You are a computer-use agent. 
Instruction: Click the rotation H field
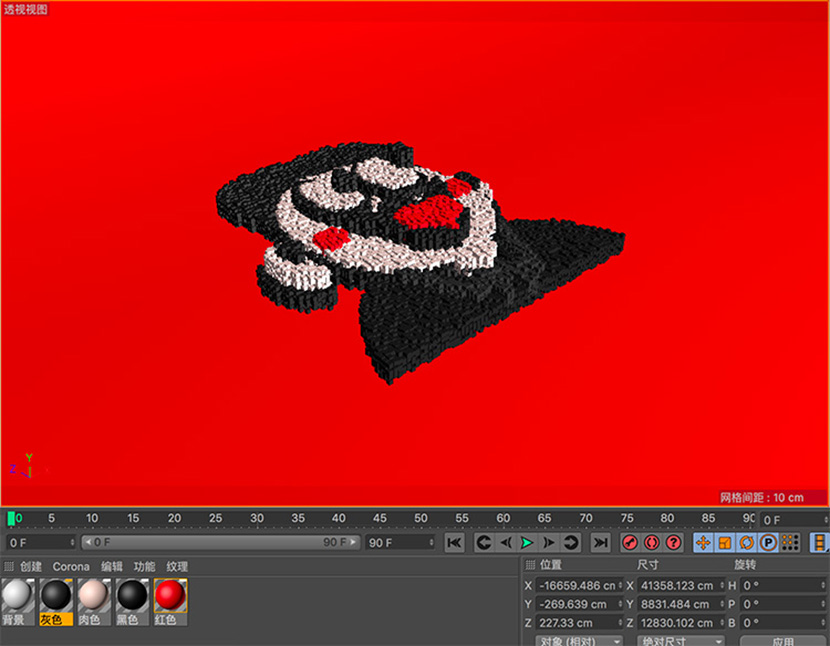783,586
